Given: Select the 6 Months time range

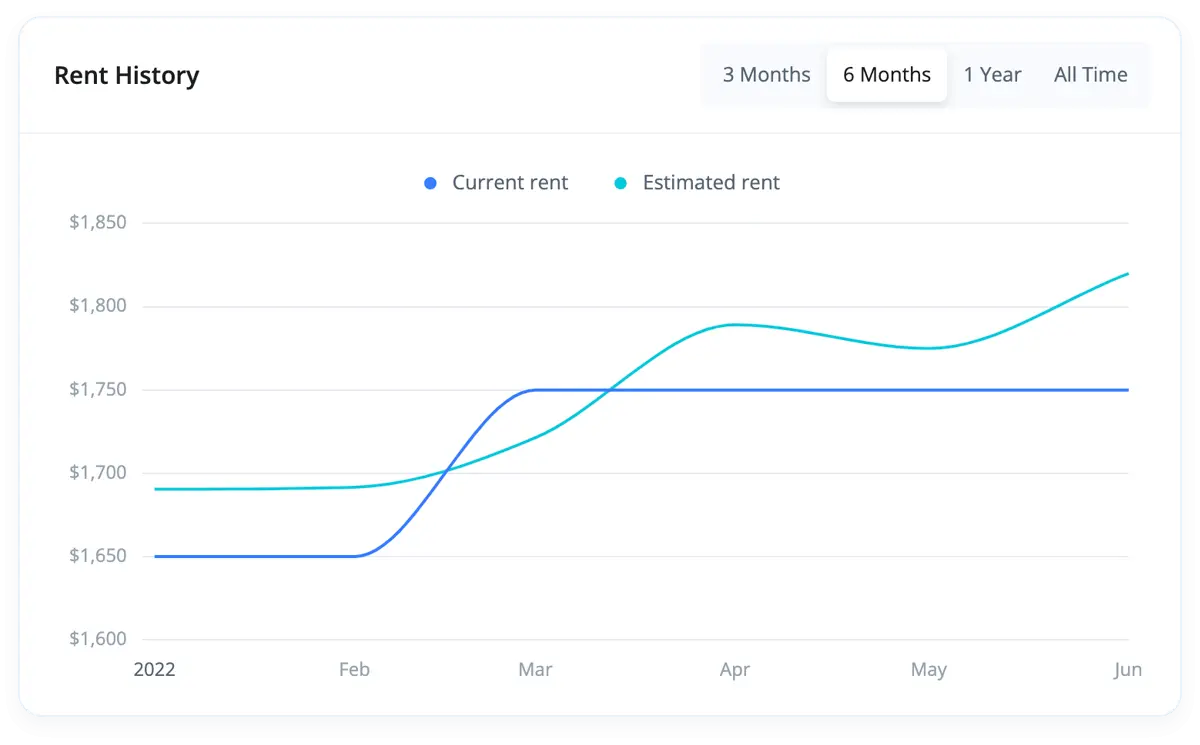Looking at the screenshot, I should (886, 75).
